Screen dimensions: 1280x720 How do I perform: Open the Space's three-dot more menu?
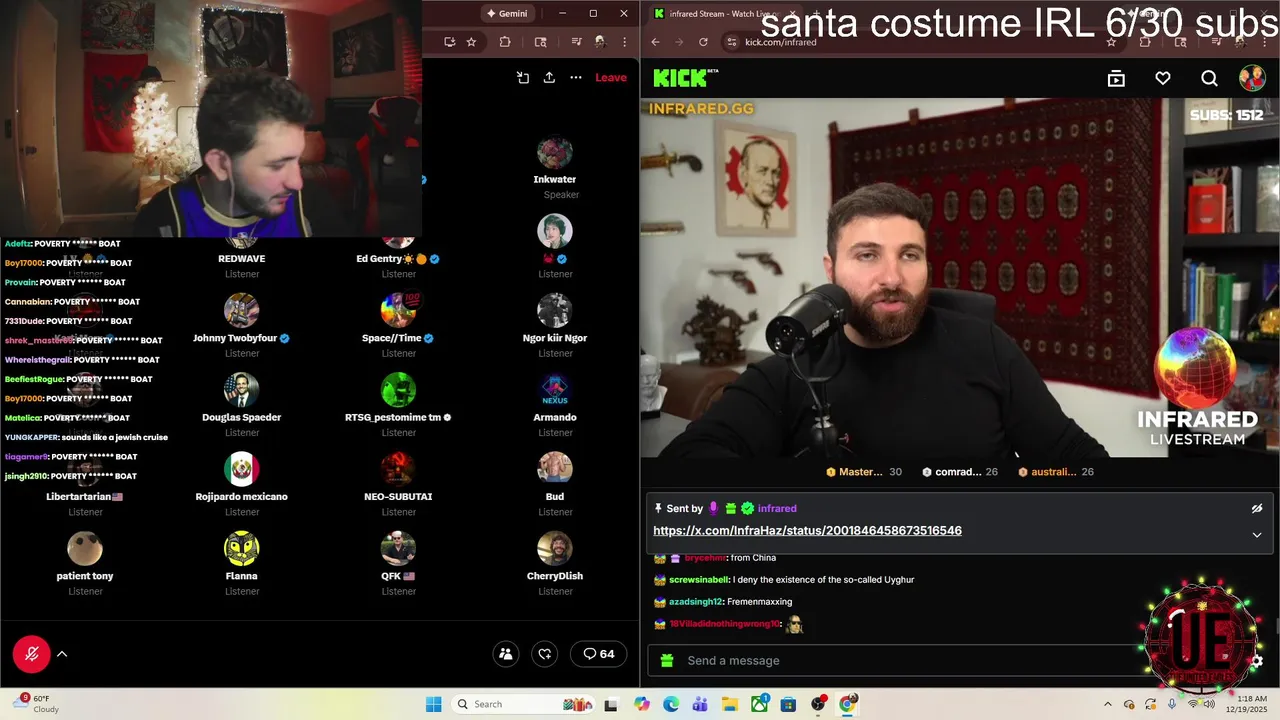pos(576,77)
